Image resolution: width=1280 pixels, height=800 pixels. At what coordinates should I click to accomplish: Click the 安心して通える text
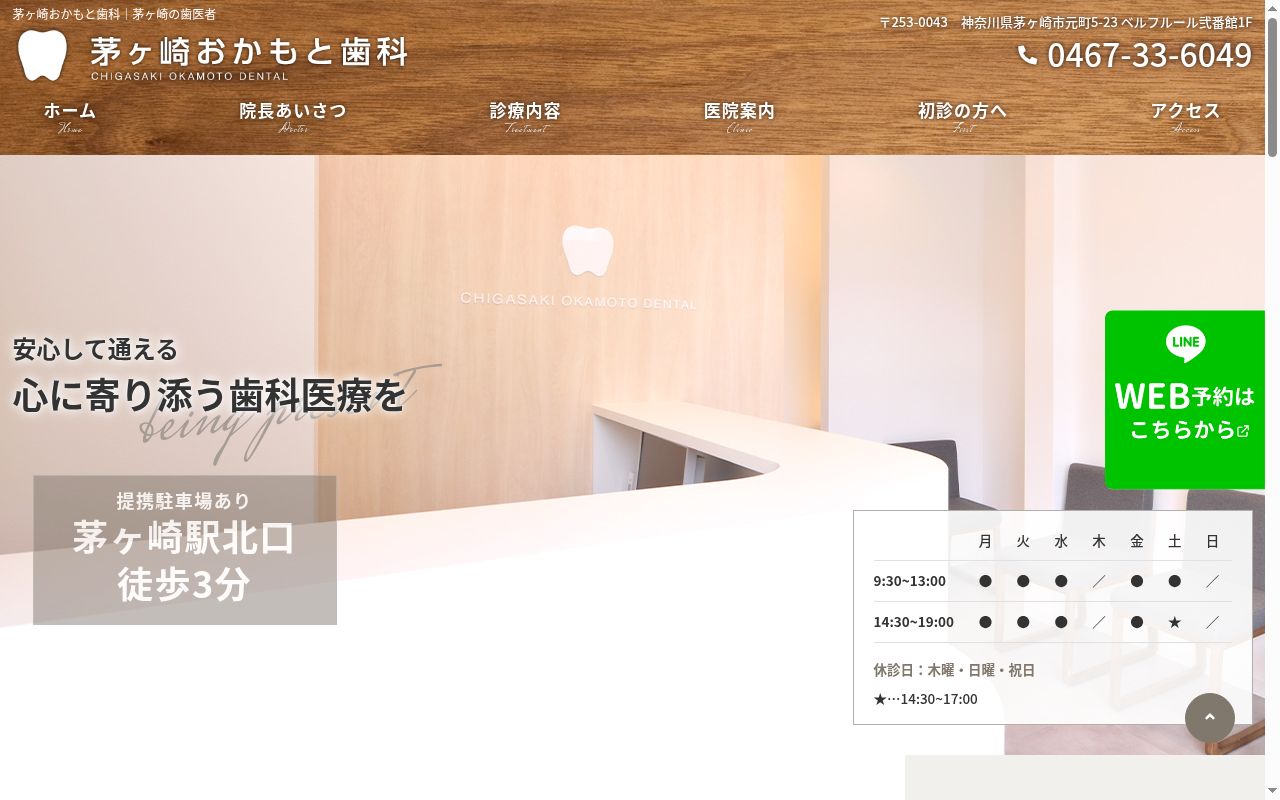(96, 349)
